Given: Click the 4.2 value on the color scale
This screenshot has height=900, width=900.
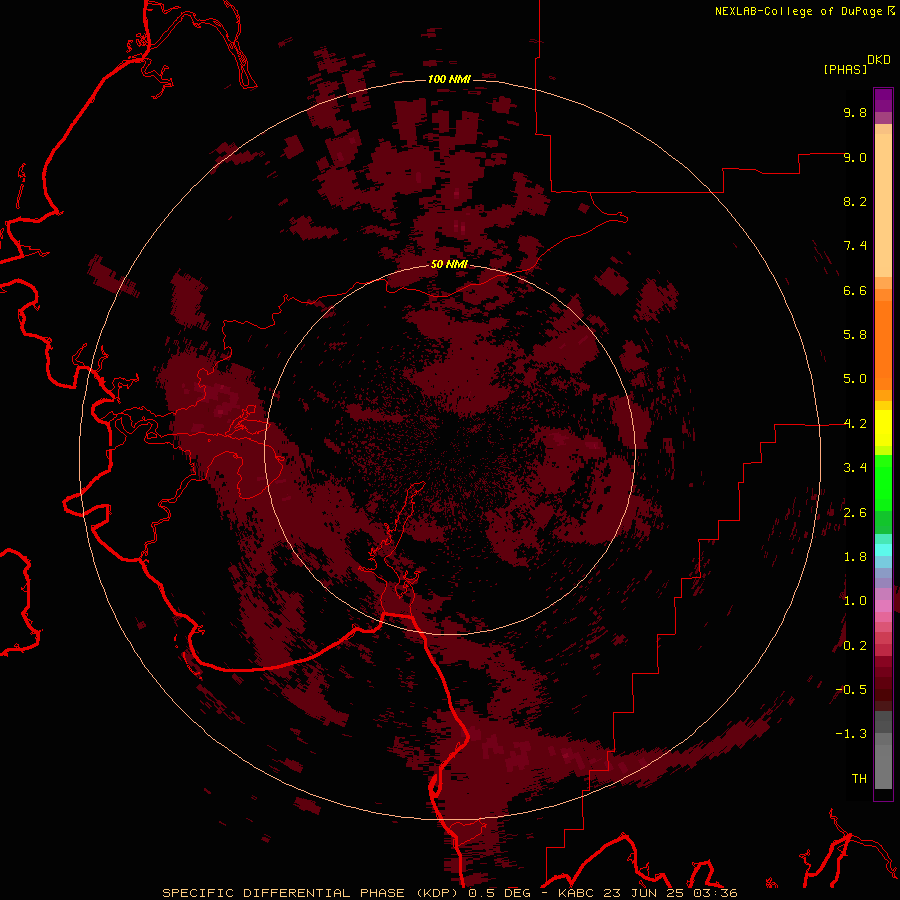Looking at the screenshot, I should (x=855, y=424).
